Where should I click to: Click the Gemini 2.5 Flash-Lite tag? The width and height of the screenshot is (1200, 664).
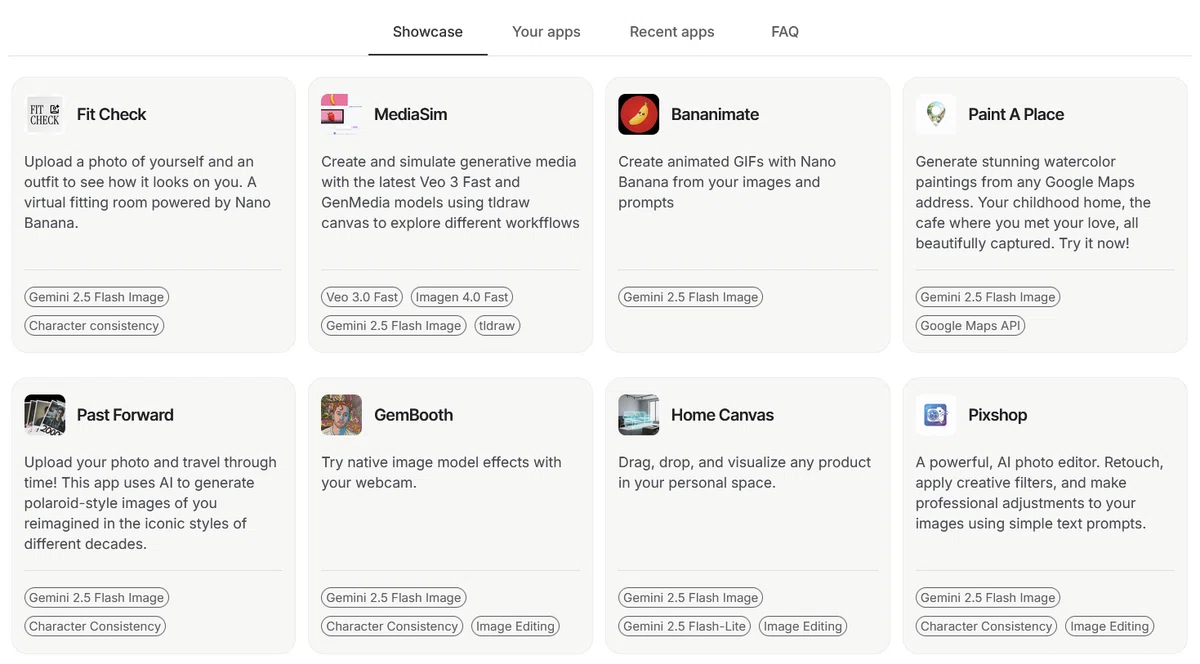click(x=685, y=626)
